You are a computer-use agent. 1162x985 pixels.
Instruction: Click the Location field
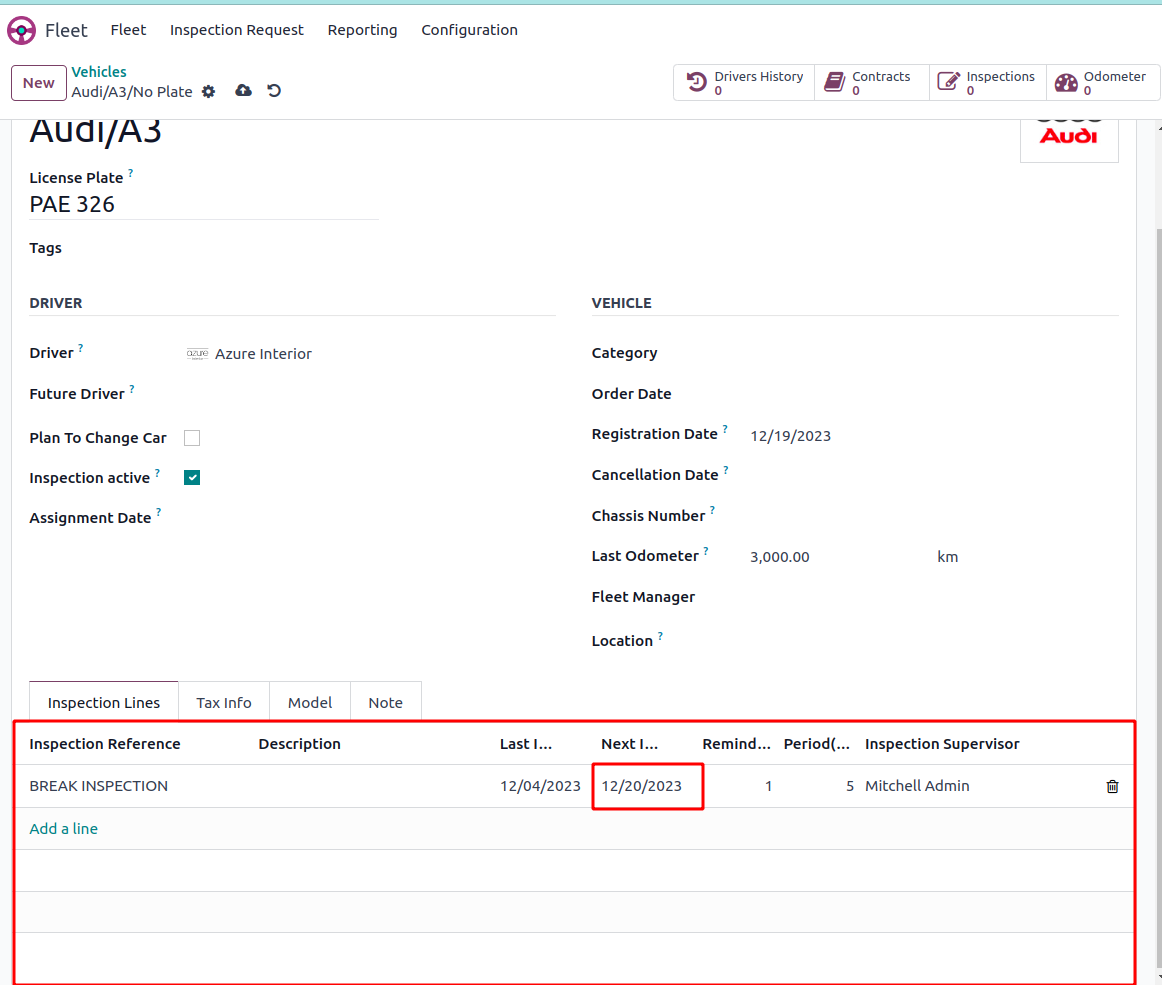tap(933, 641)
